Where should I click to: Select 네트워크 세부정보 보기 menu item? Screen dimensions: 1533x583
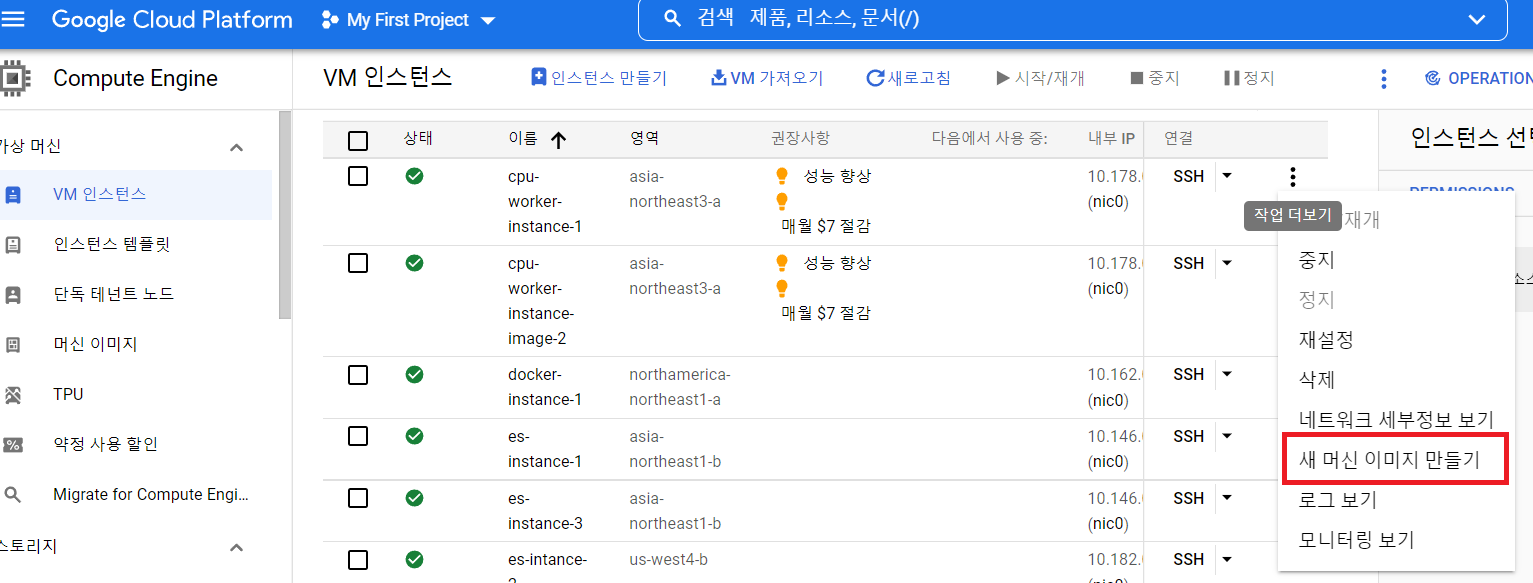click(1396, 420)
